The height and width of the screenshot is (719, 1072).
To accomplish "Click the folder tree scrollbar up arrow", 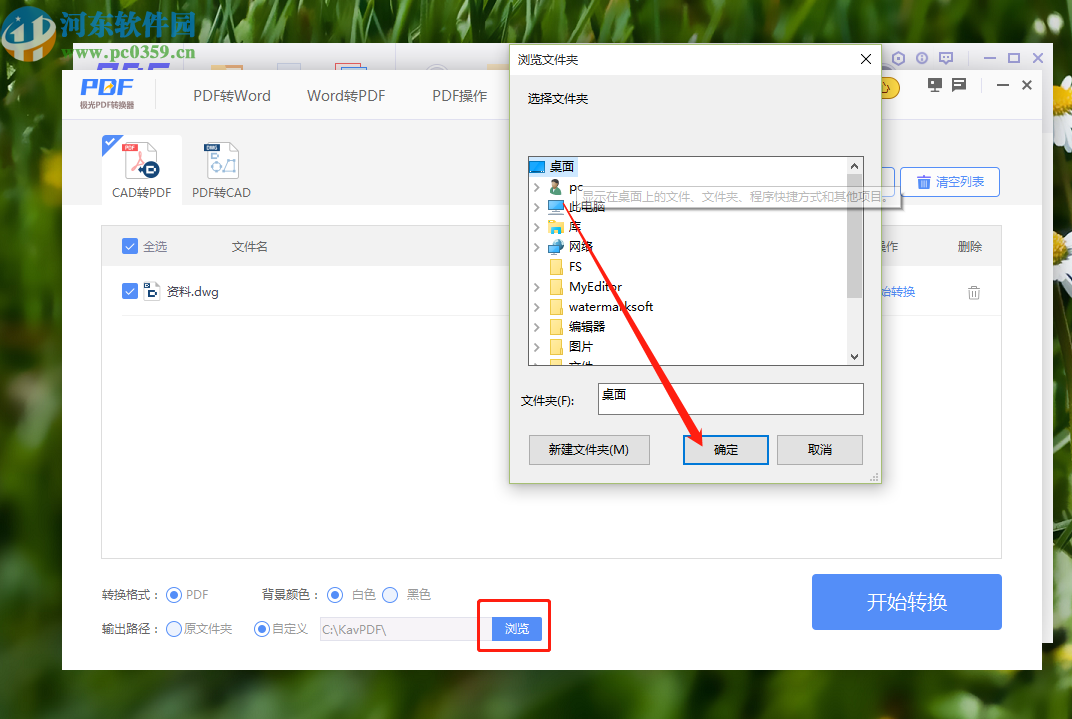I will pos(854,166).
